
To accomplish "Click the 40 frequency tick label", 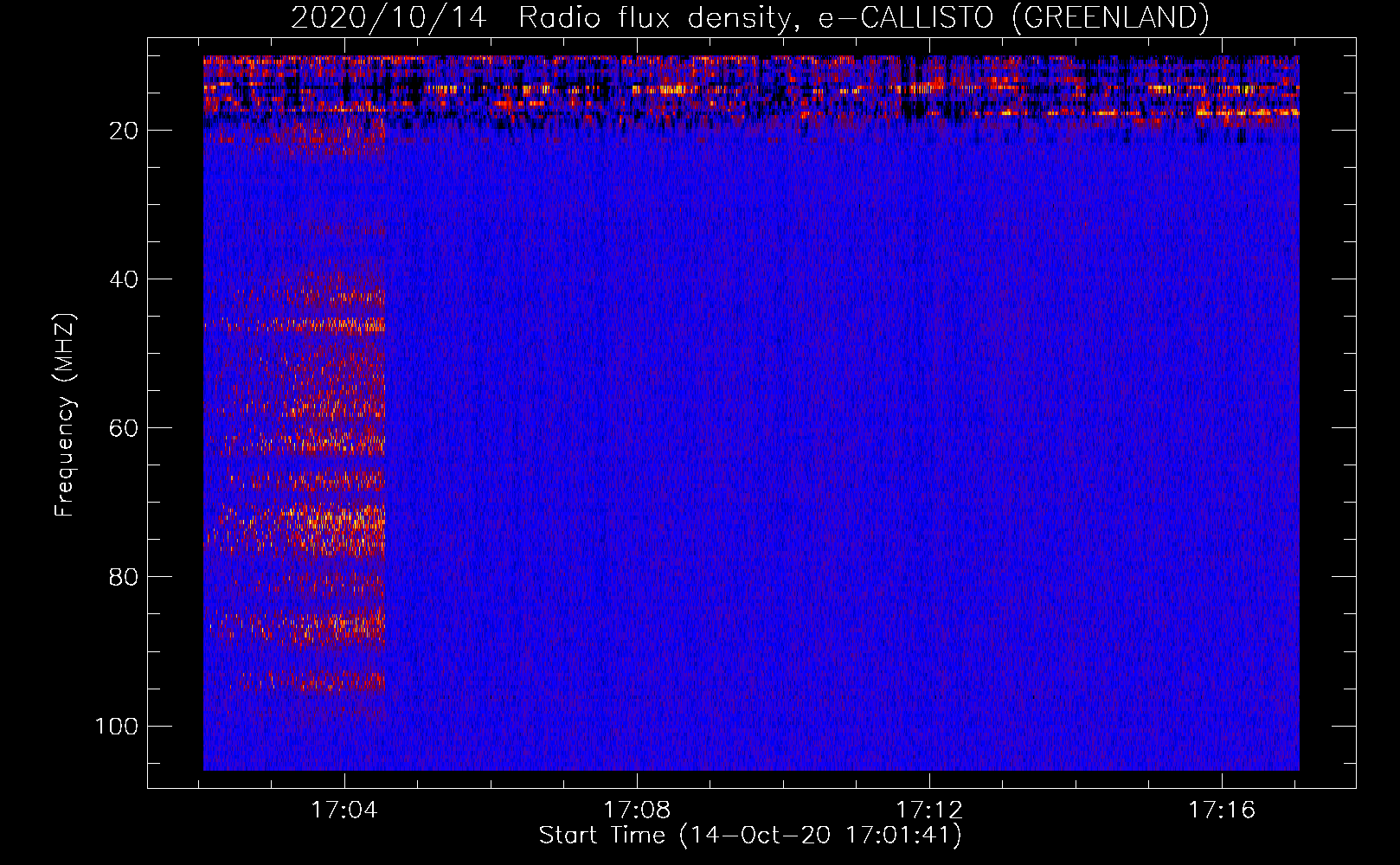I will coord(124,279).
